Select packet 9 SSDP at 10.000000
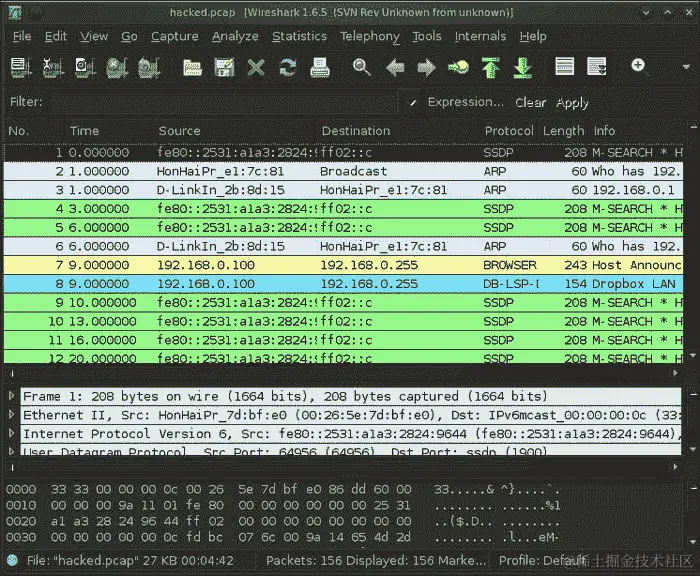 pos(343,303)
